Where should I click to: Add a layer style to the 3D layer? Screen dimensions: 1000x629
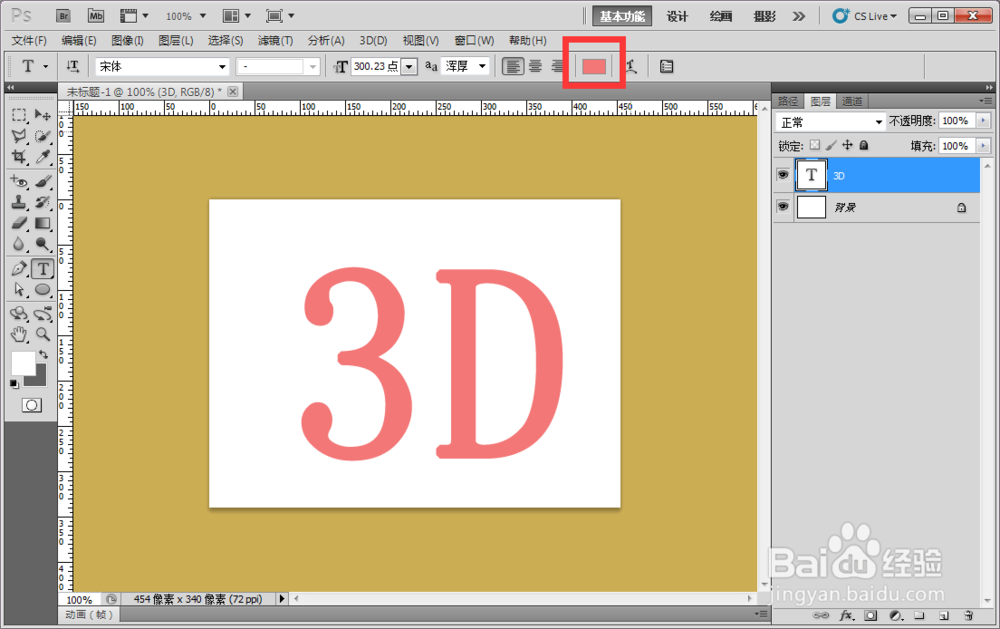click(846, 616)
